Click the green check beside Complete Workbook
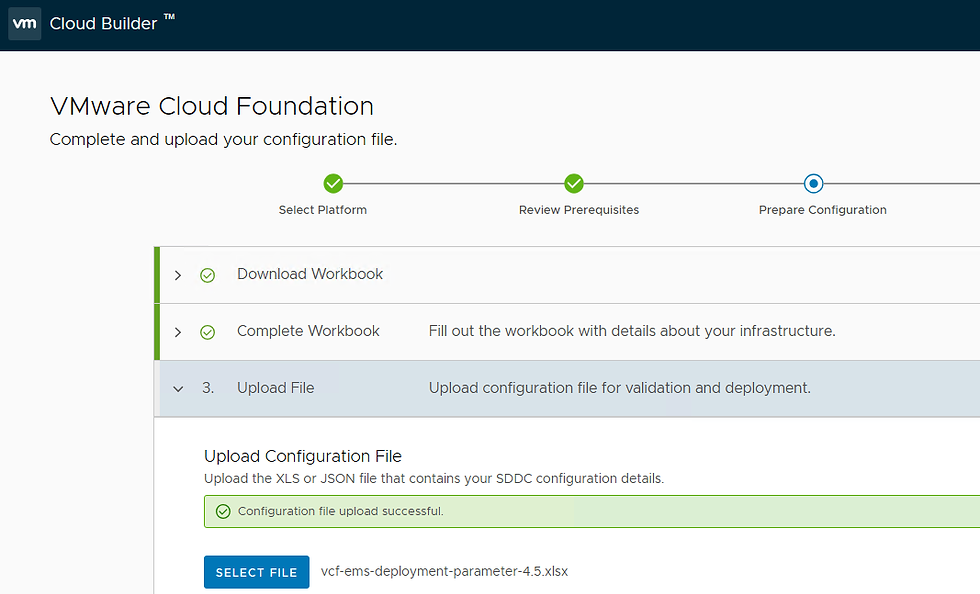This screenshot has height=594, width=980. [208, 332]
